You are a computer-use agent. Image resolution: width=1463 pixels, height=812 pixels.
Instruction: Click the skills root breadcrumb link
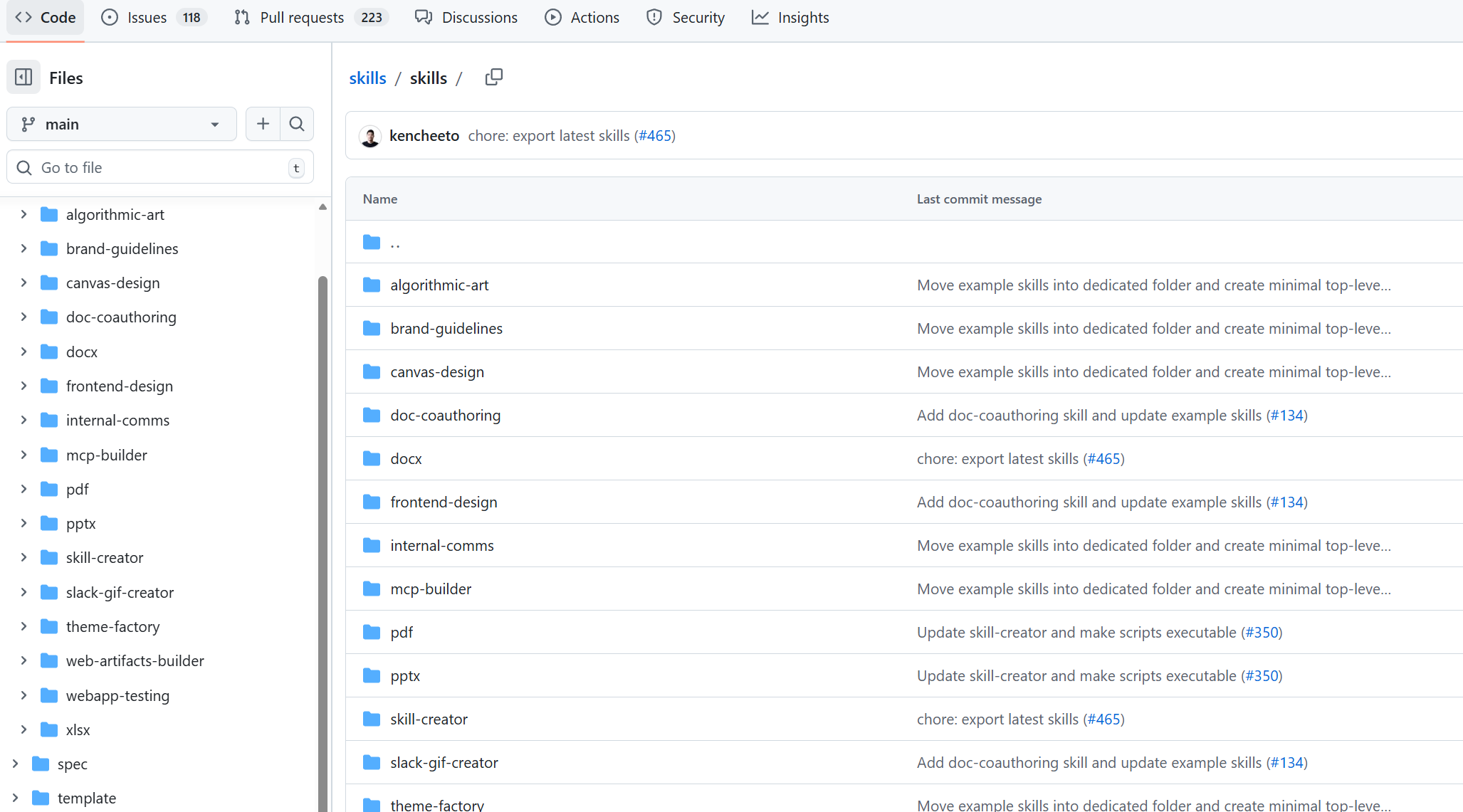point(367,78)
